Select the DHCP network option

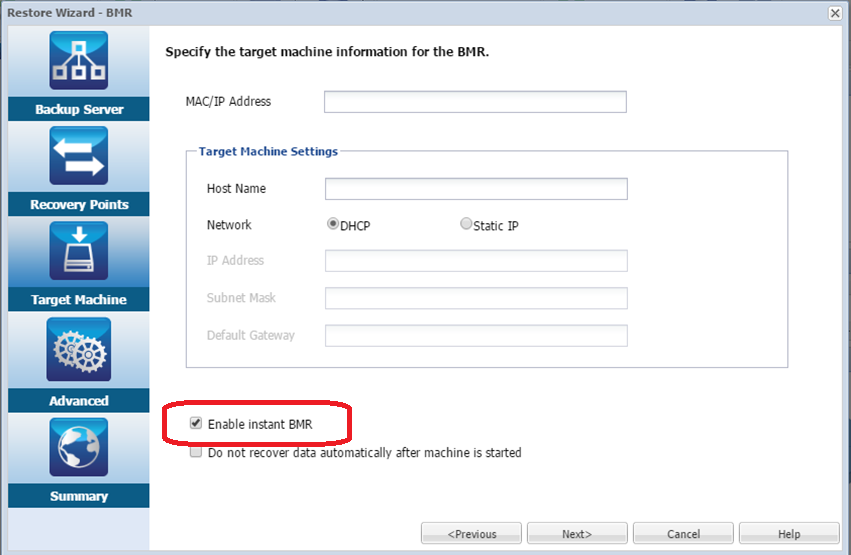click(333, 225)
